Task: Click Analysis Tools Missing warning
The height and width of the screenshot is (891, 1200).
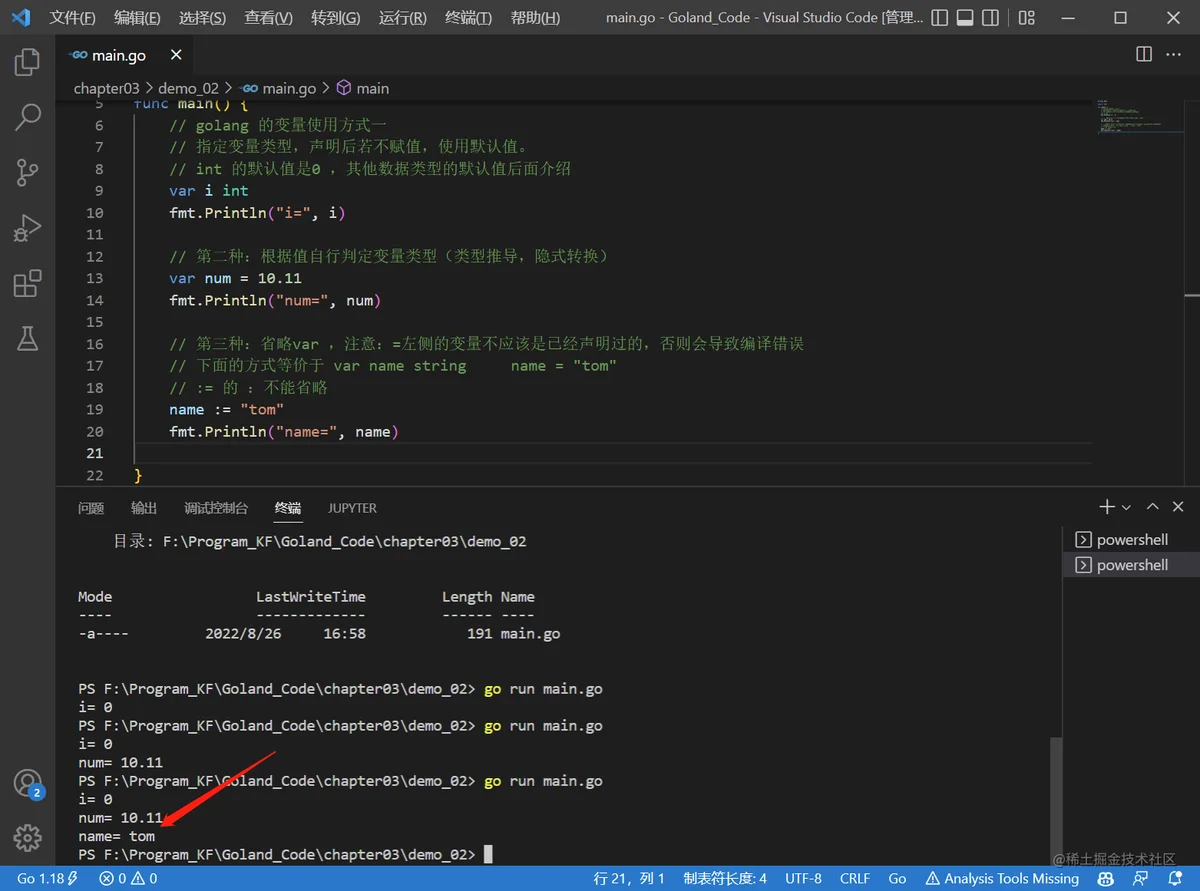Action: (1002, 878)
